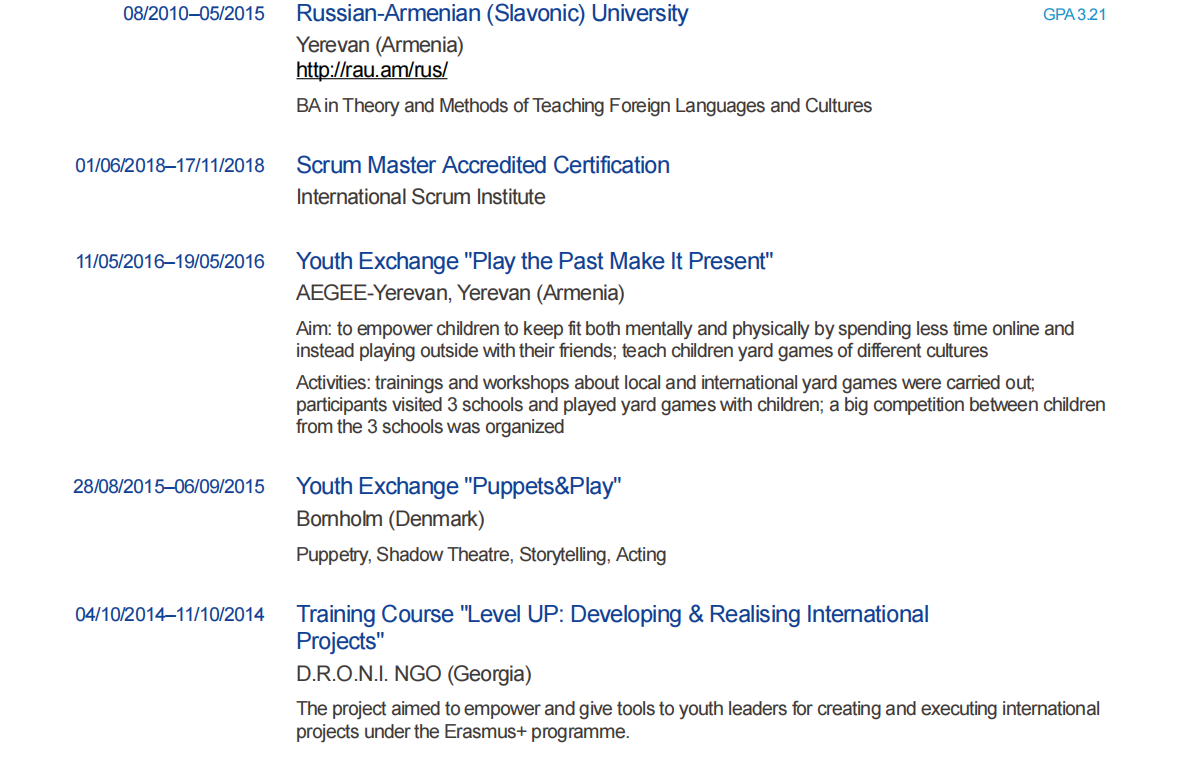Select the D.R.O.N.I. NGO (Georgia) line
Screen dimensions: 1179x770
pyautogui.click(x=414, y=674)
